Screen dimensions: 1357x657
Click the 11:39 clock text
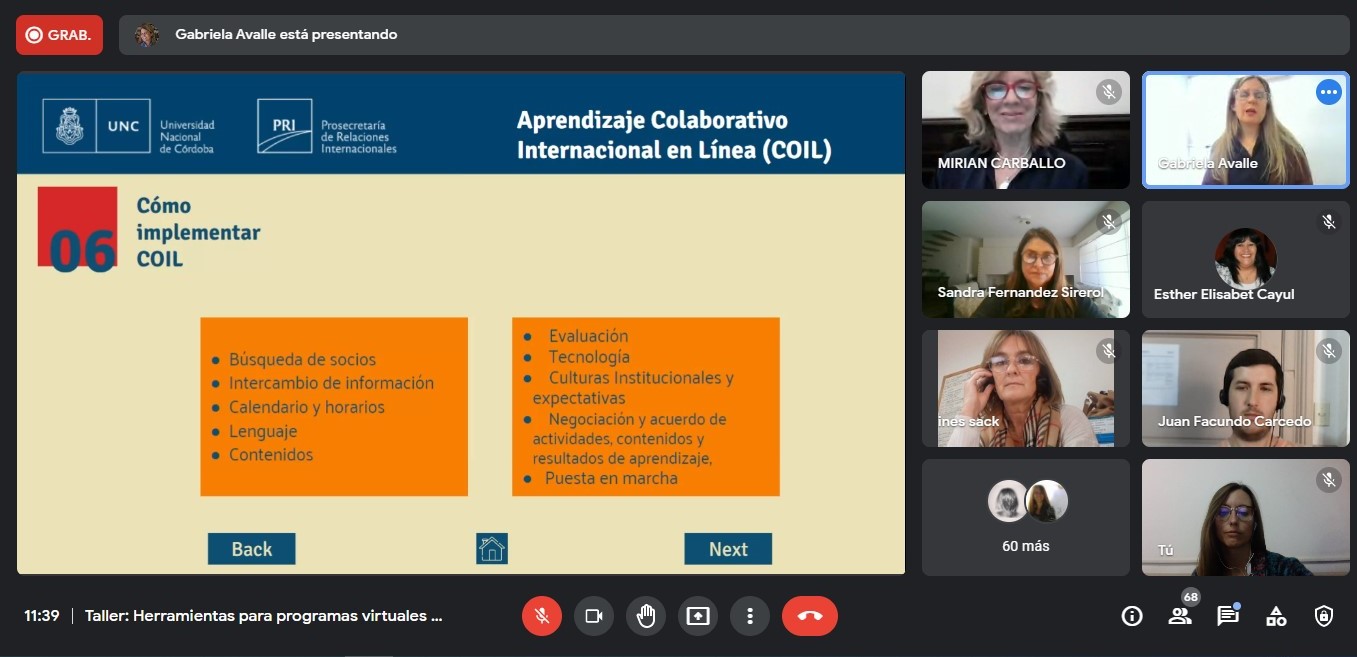click(42, 616)
